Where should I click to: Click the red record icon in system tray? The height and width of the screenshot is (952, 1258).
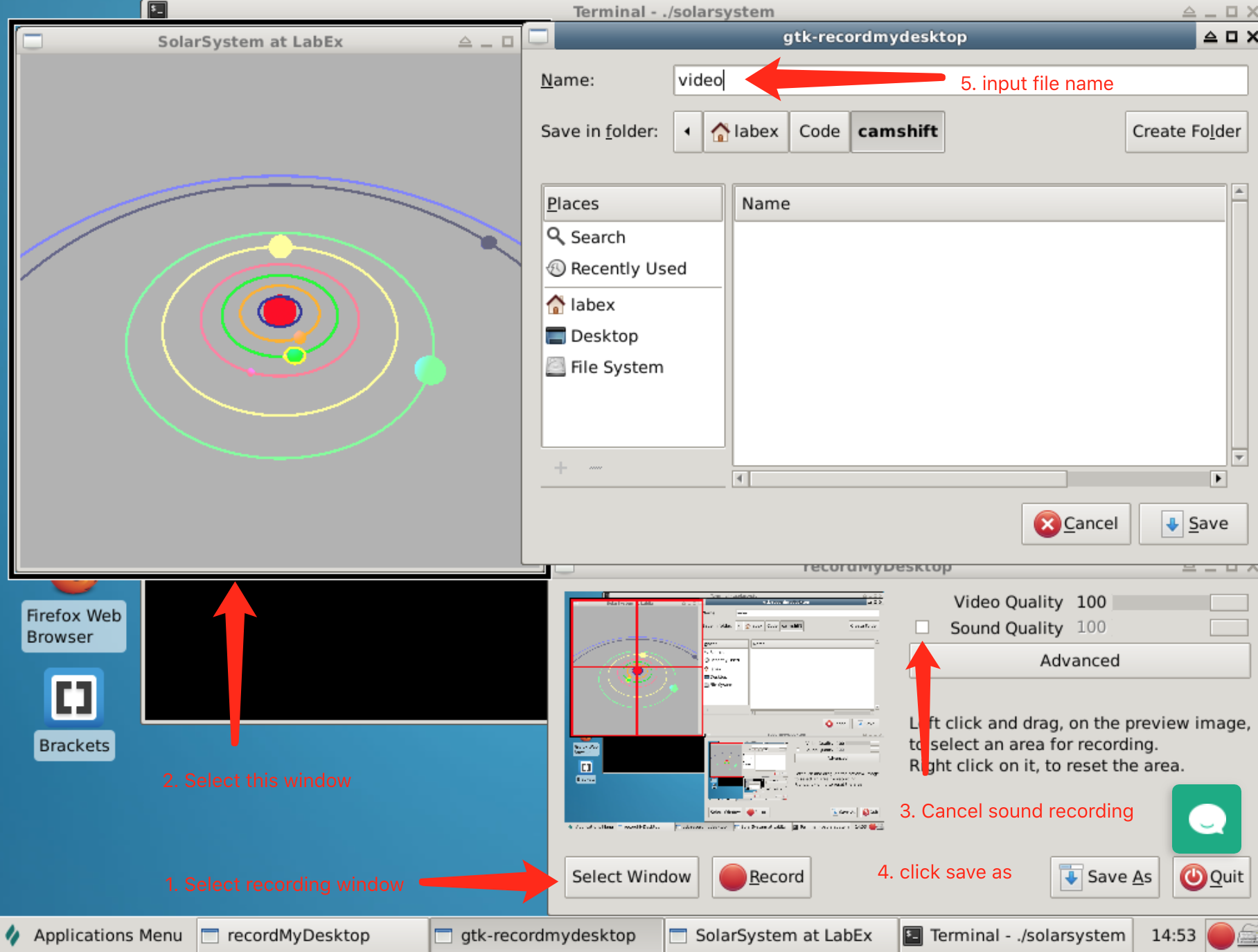[1221, 935]
